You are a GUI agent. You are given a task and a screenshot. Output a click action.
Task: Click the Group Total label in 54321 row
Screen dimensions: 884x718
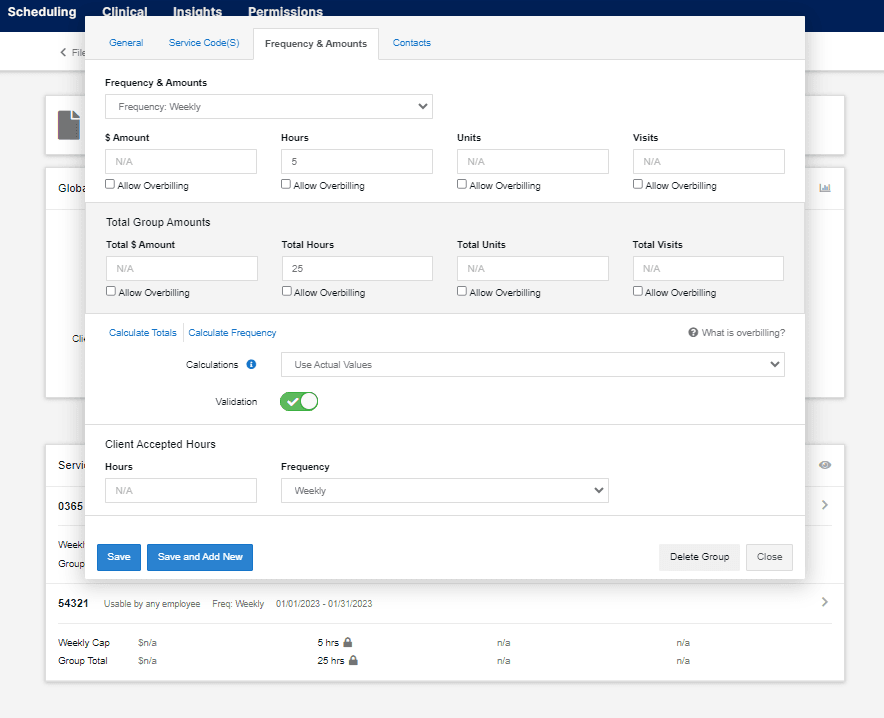[83, 661]
